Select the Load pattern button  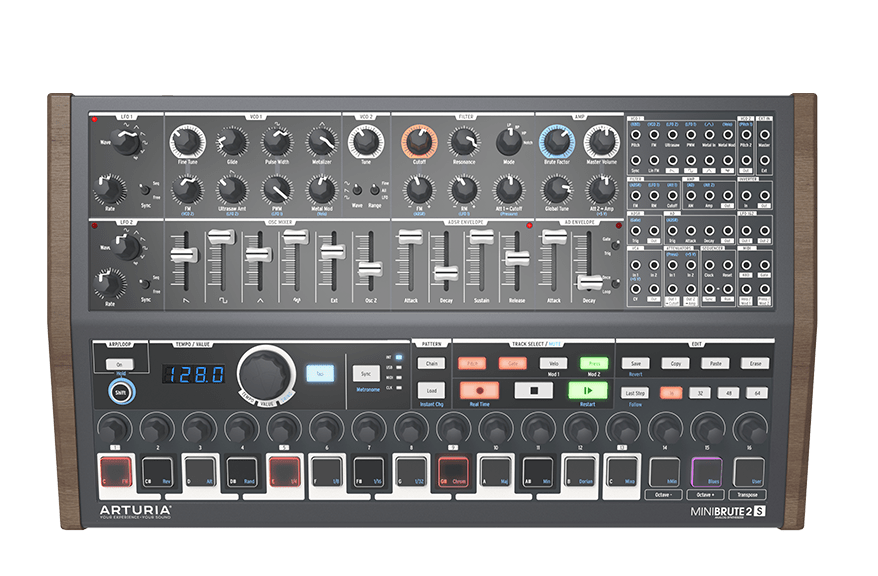pyautogui.click(x=431, y=391)
